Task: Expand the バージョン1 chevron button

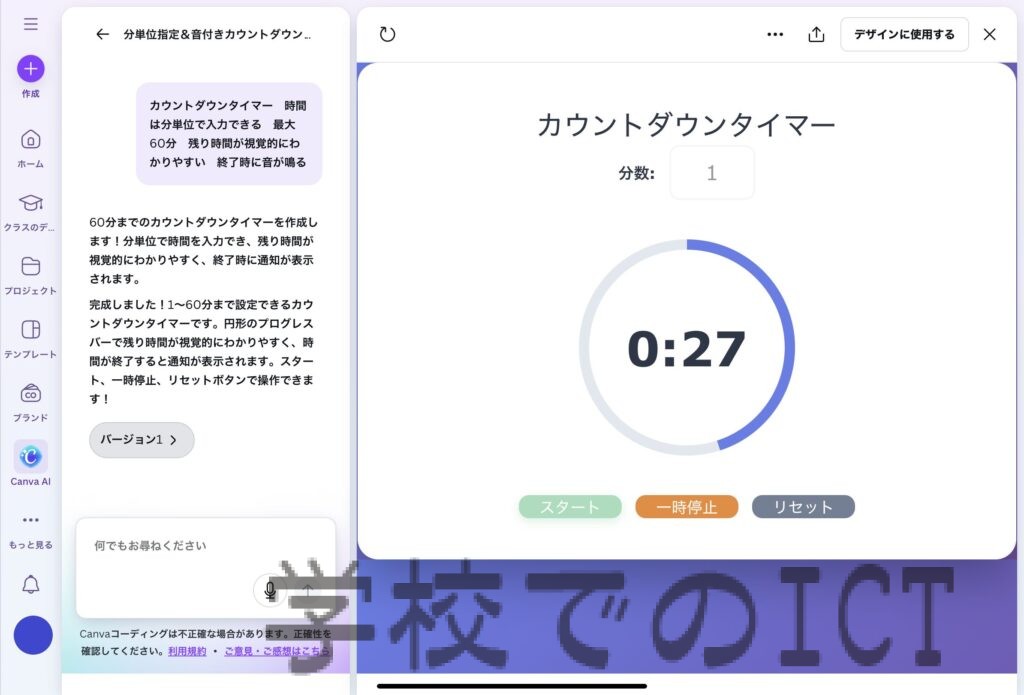Action: tap(141, 440)
